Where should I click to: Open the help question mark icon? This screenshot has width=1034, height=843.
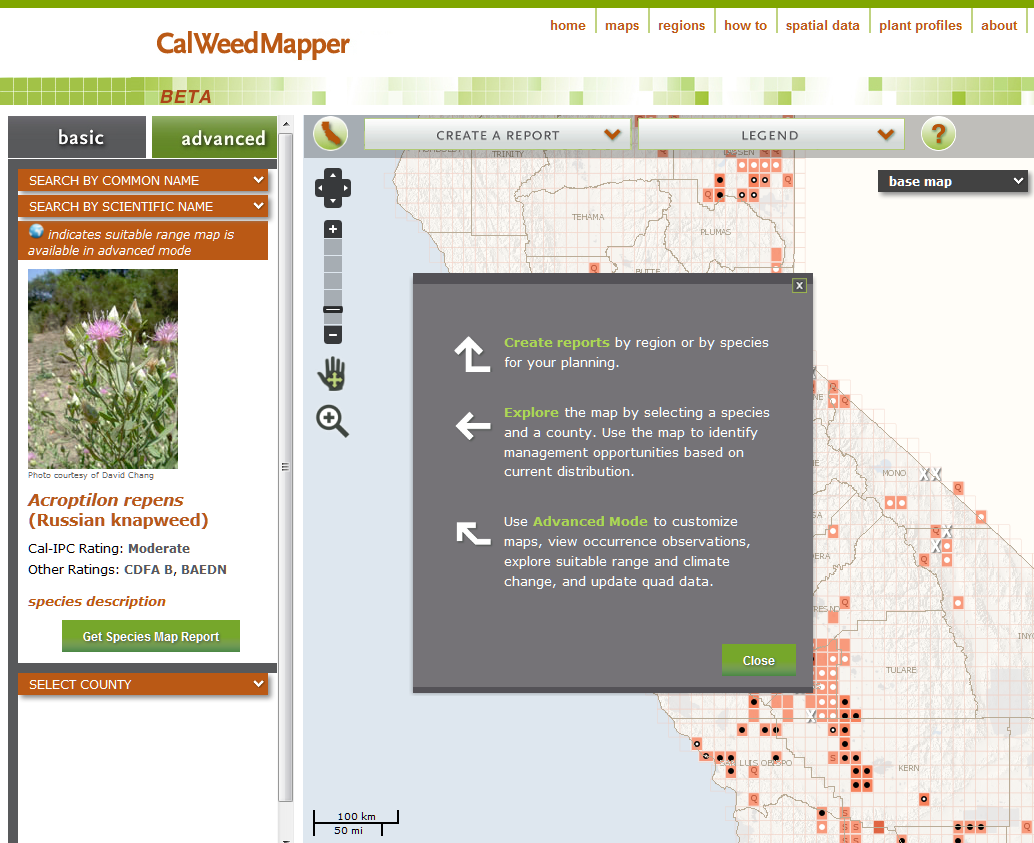coord(938,134)
